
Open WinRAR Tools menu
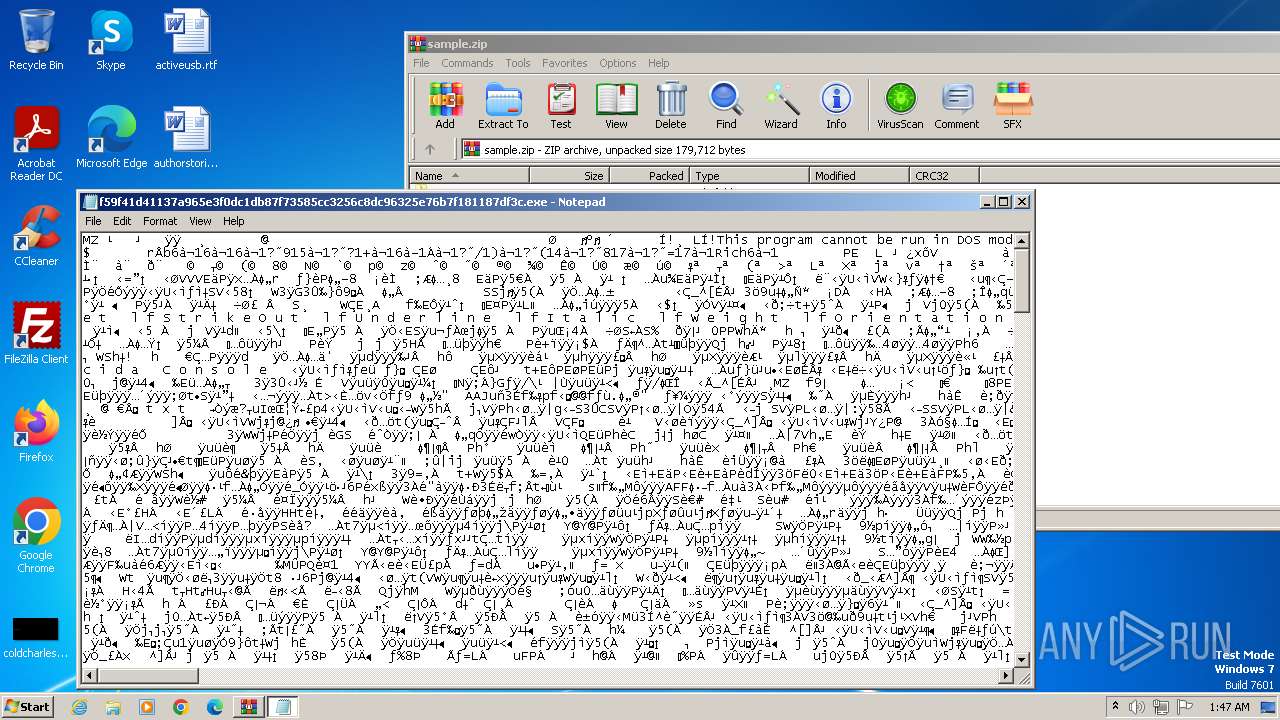pos(518,63)
